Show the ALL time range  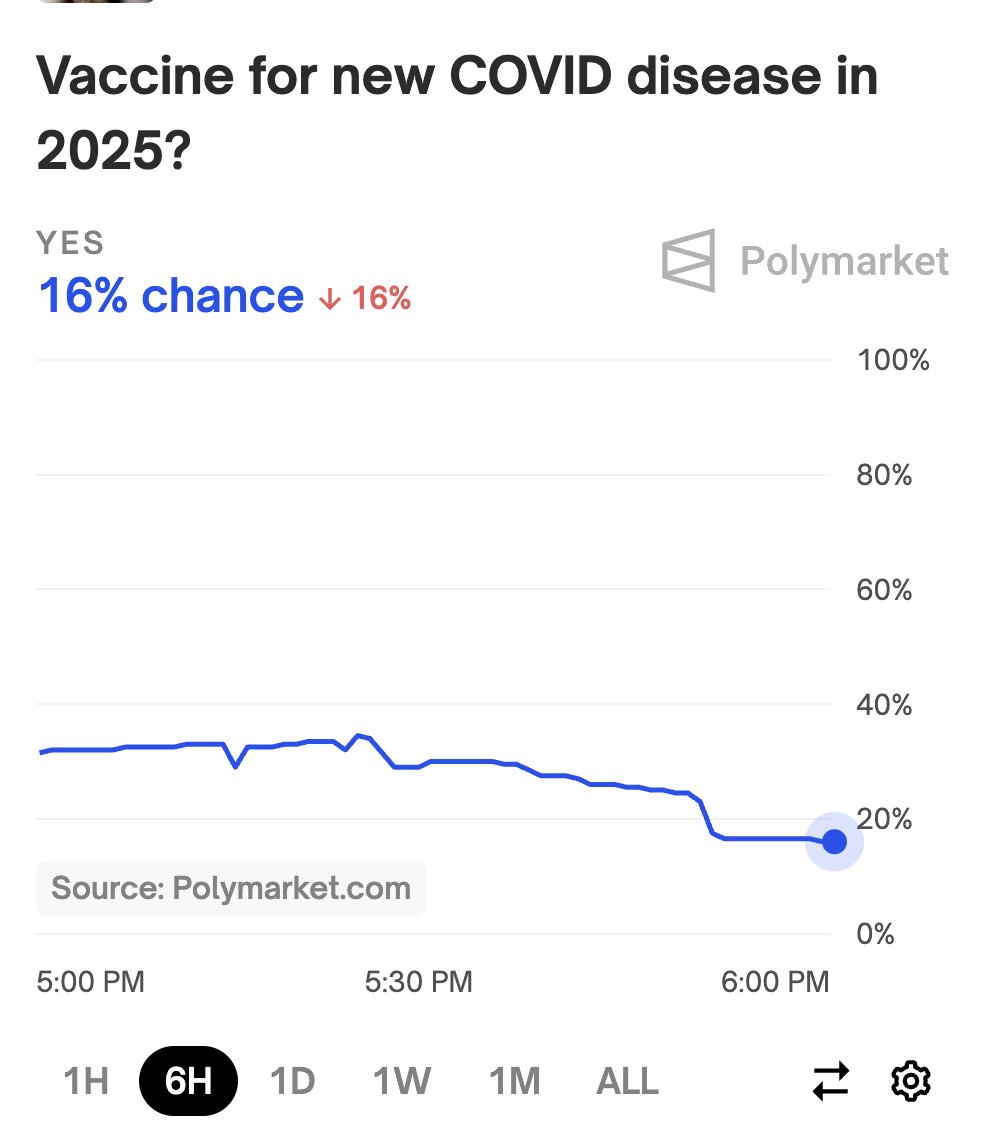pyautogui.click(x=627, y=1080)
